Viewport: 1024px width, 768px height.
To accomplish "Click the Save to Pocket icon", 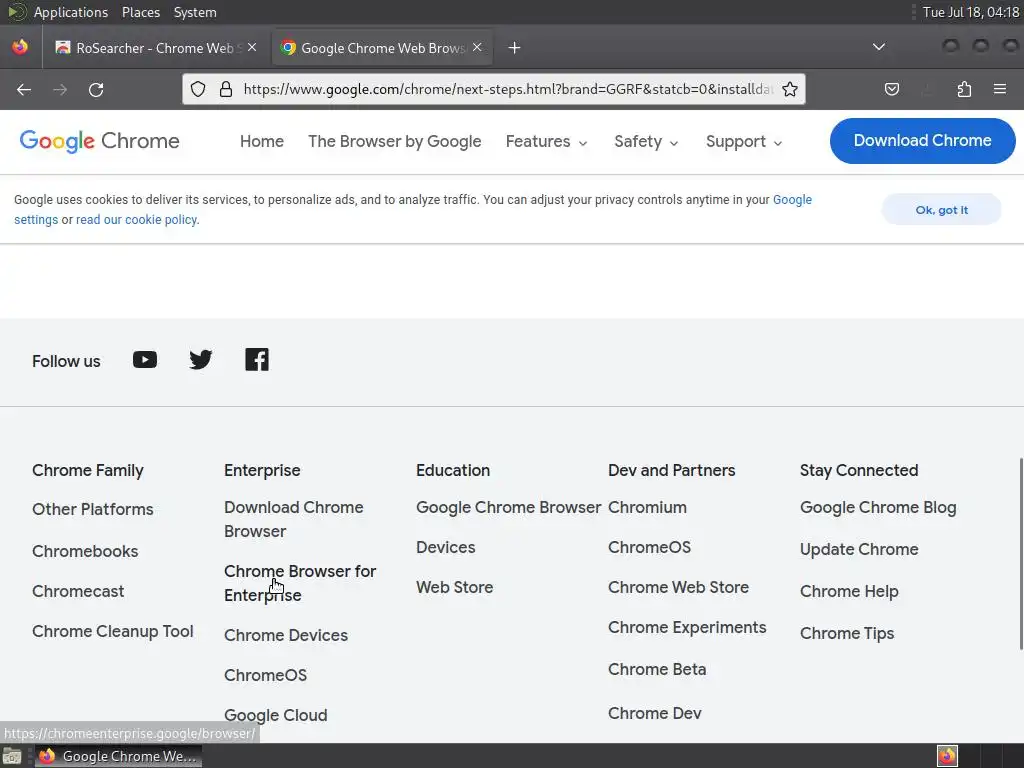I will tap(892, 89).
